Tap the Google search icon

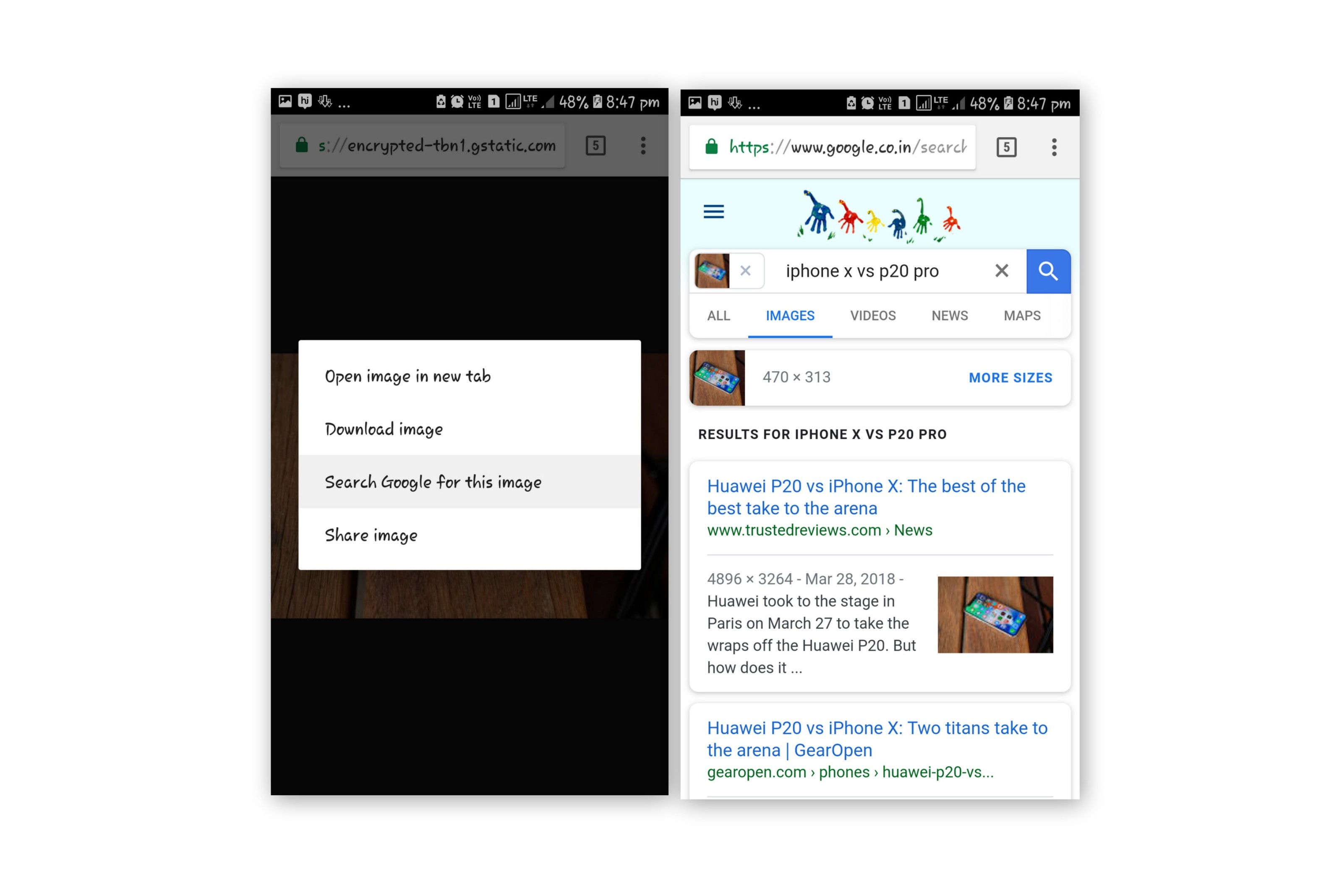pyautogui.click(x=1048, y=271)
